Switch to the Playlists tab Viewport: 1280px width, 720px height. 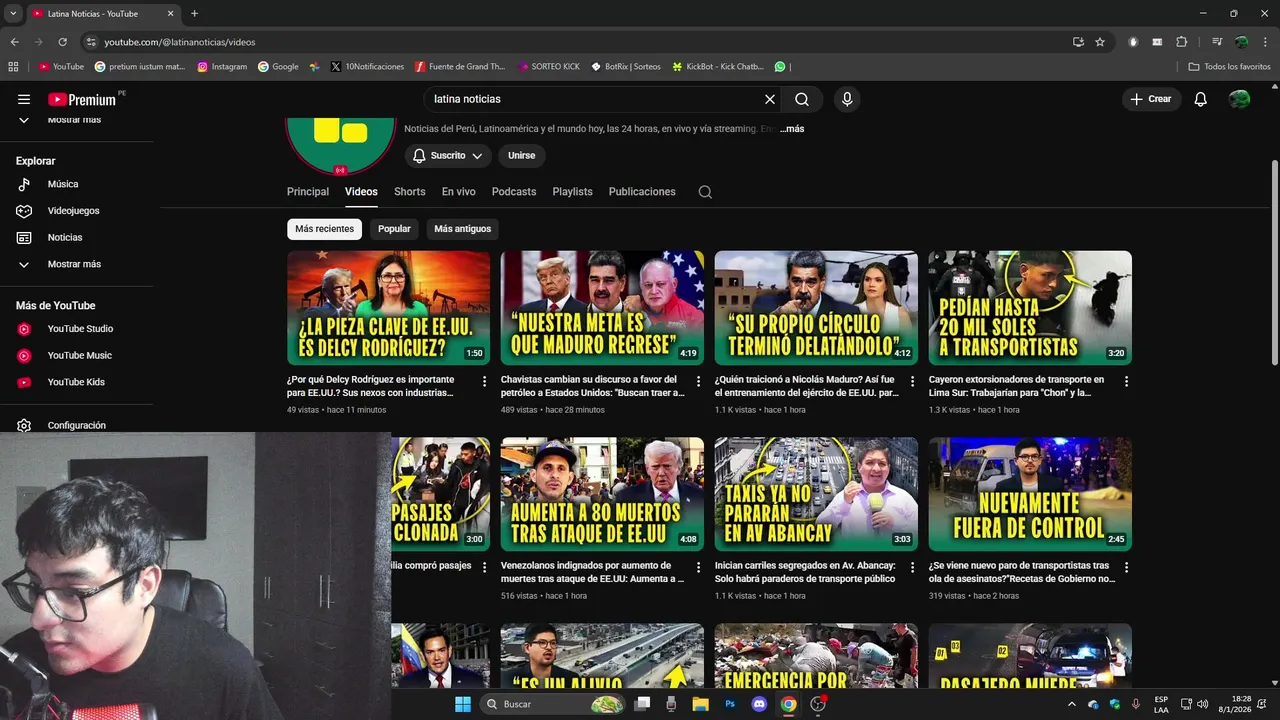coord(573,192)
